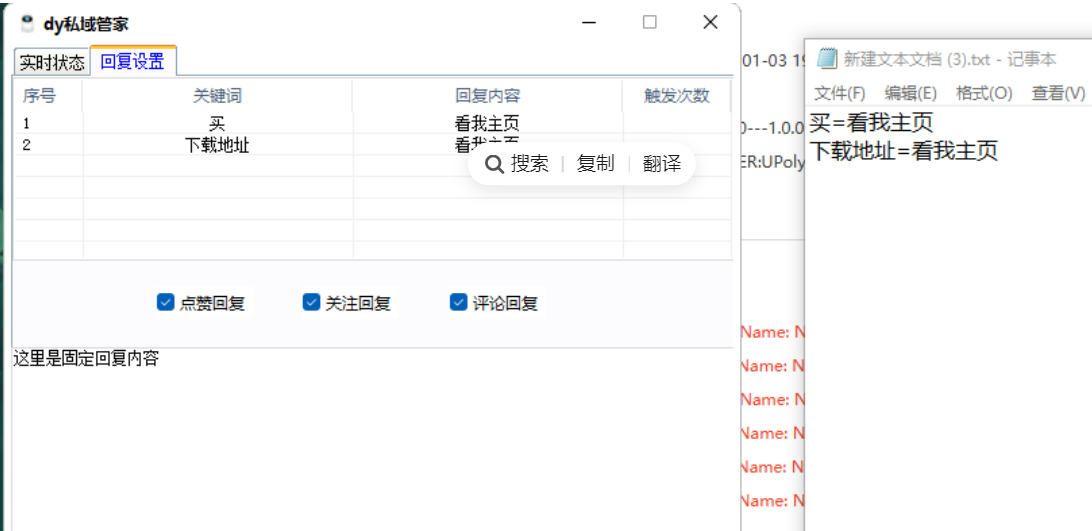1092x531 pixels.
Task: Maximize the dy私域管家 window
Action: point(650,22)
